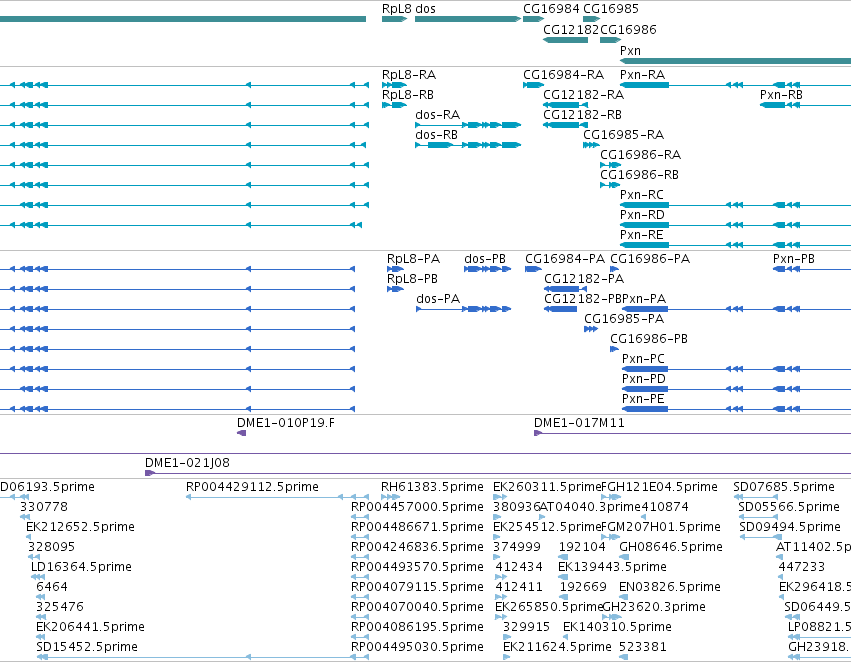
Task: Click the Pxn-PB protein label
Action: pos(793,259)
